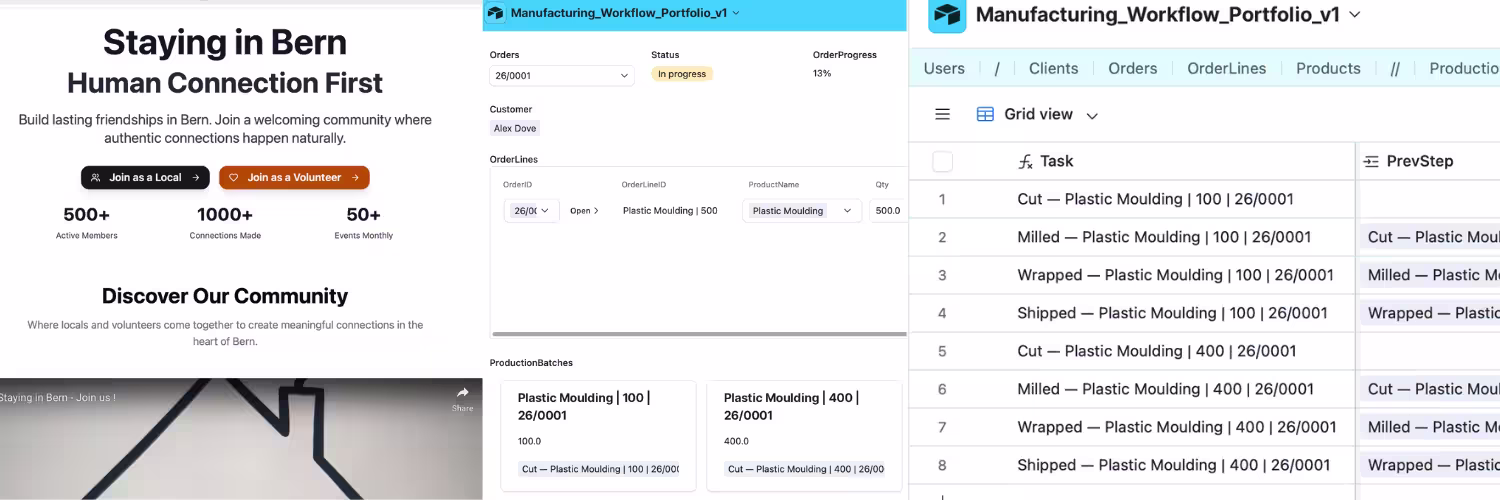Click the Airtable base logo icon in grid view

click(946, 15)
